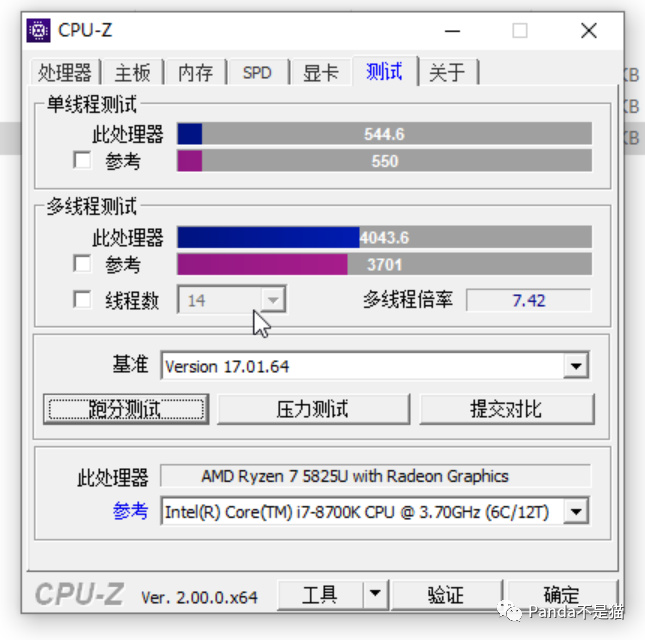The height and width of the screenshot is (640, 645).
Task: Click the CPU-Z app icon in title bar
Action: 38,30
